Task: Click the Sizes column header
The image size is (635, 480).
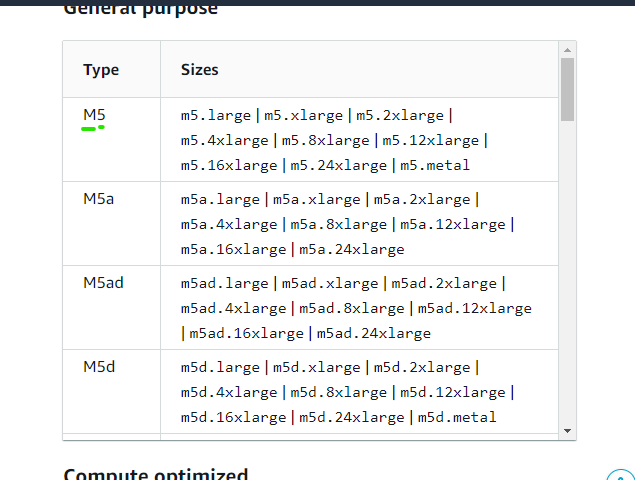Action: click(200, 70)
